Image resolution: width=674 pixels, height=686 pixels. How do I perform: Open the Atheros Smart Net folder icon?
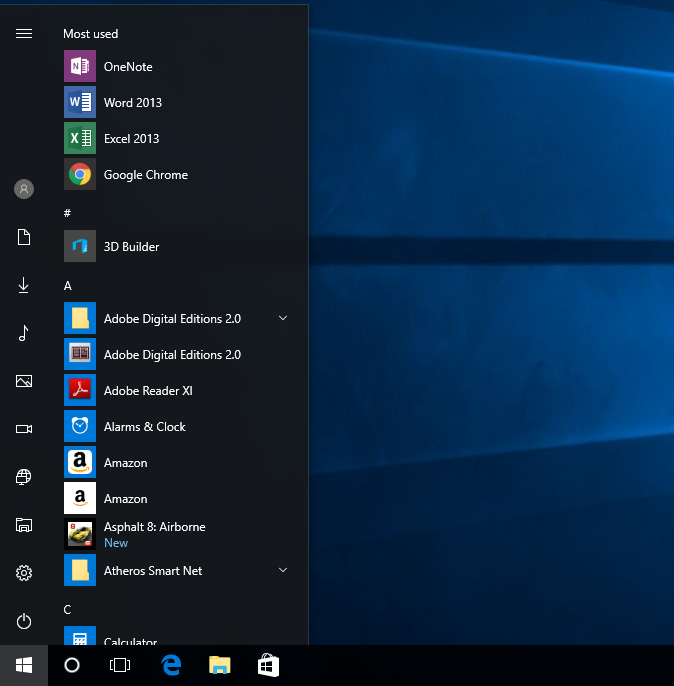(x=80, y=570)
